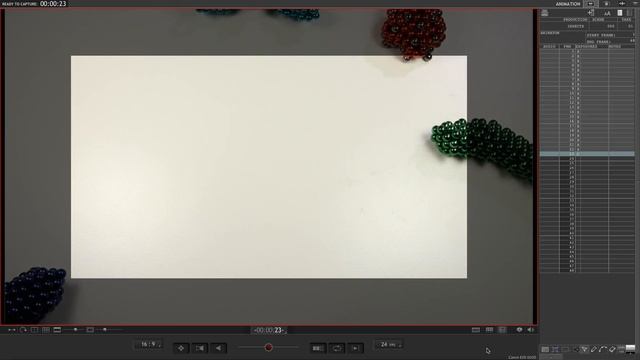640x360 pixels.
Task: Select the curve path drawing tool
Action: click(x=603, y=349)
